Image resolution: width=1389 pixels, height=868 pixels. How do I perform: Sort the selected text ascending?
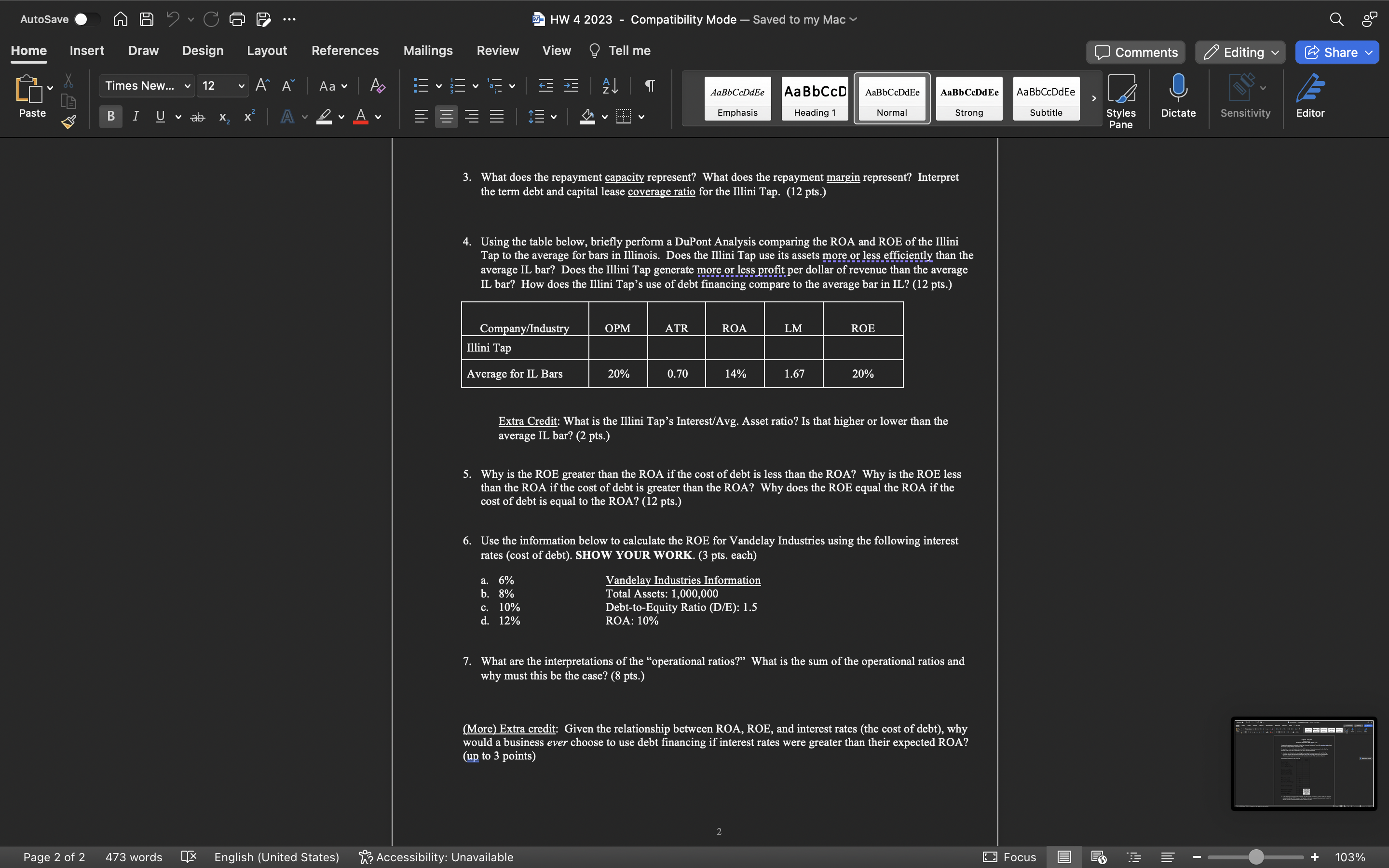click(x=610, y=85)
